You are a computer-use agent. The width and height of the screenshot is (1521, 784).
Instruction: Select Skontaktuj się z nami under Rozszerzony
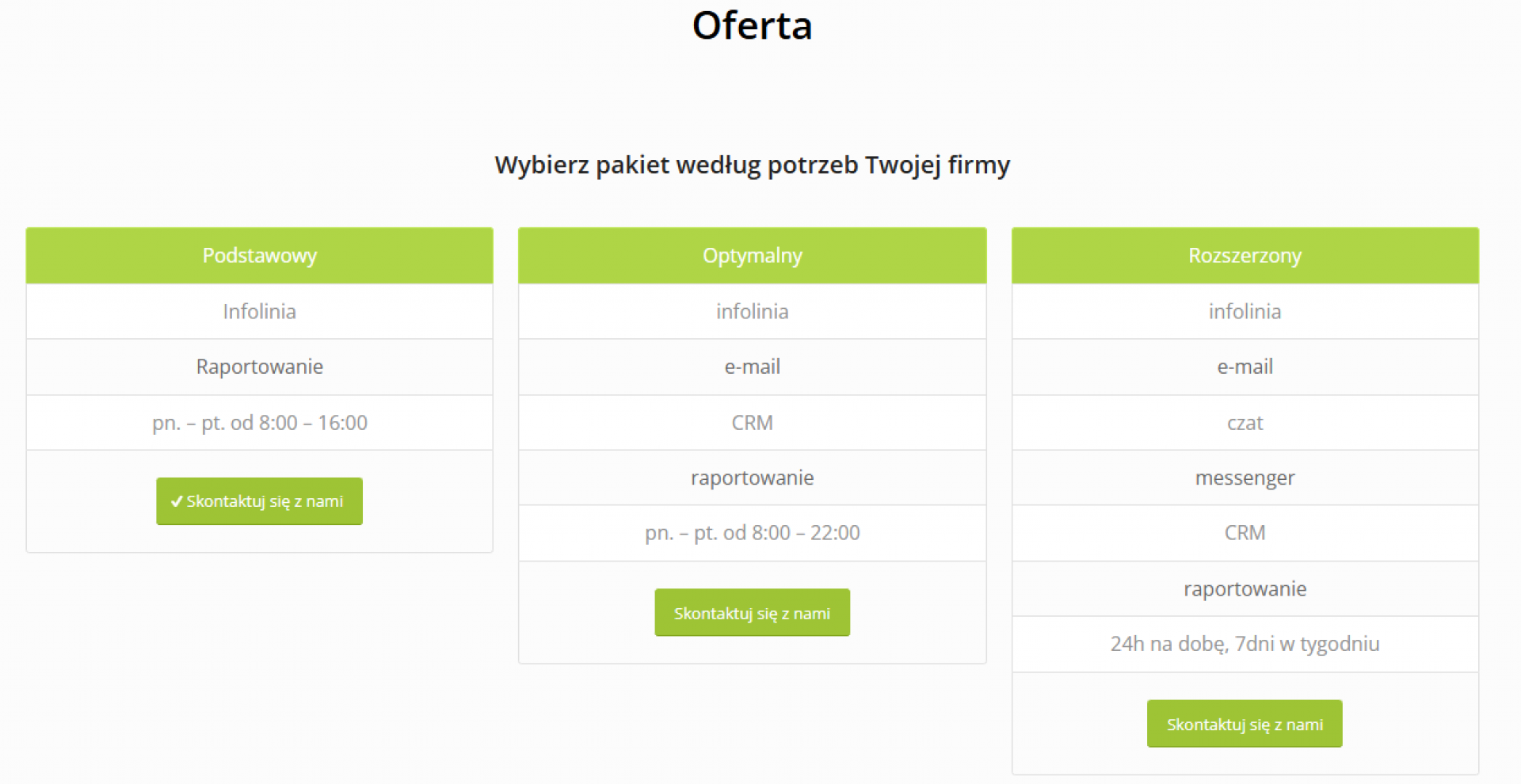pyautogui.click(x=1245, y=723)
